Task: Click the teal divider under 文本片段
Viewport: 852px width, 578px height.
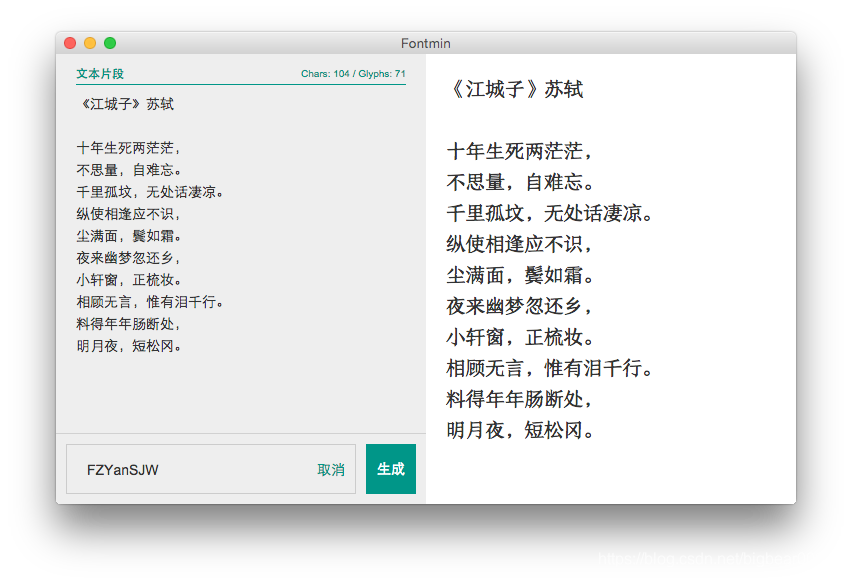Action: tap(240, 84)
